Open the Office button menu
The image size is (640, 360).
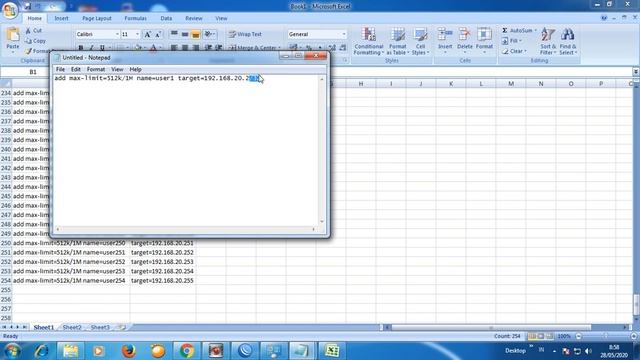(10, 10)
